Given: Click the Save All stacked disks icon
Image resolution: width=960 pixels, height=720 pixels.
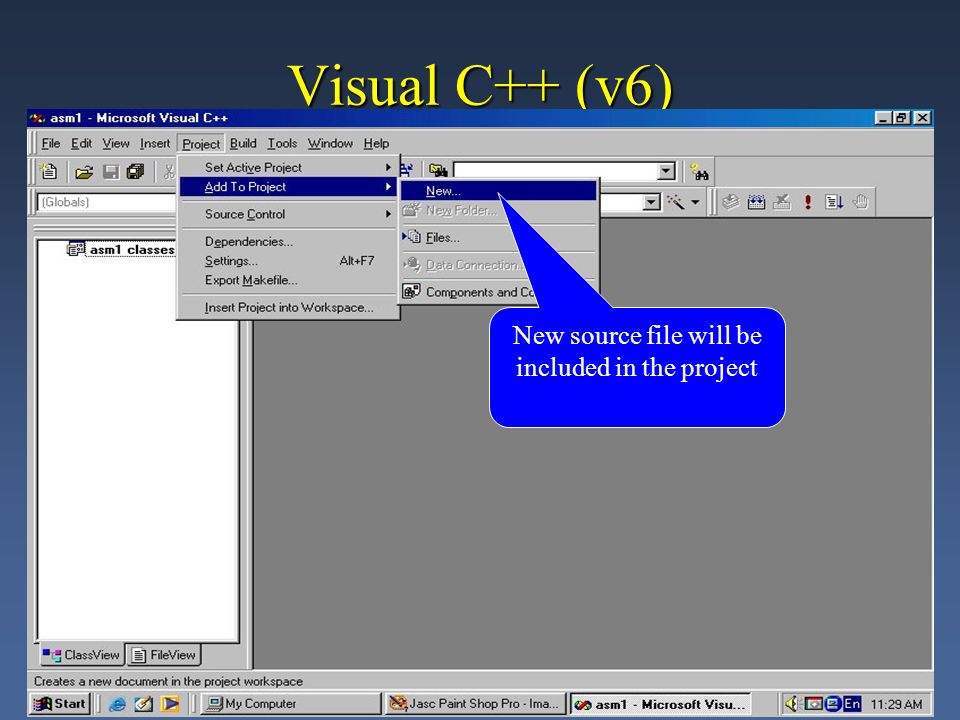Looking at the screenshot, I should tap(135, 172).
